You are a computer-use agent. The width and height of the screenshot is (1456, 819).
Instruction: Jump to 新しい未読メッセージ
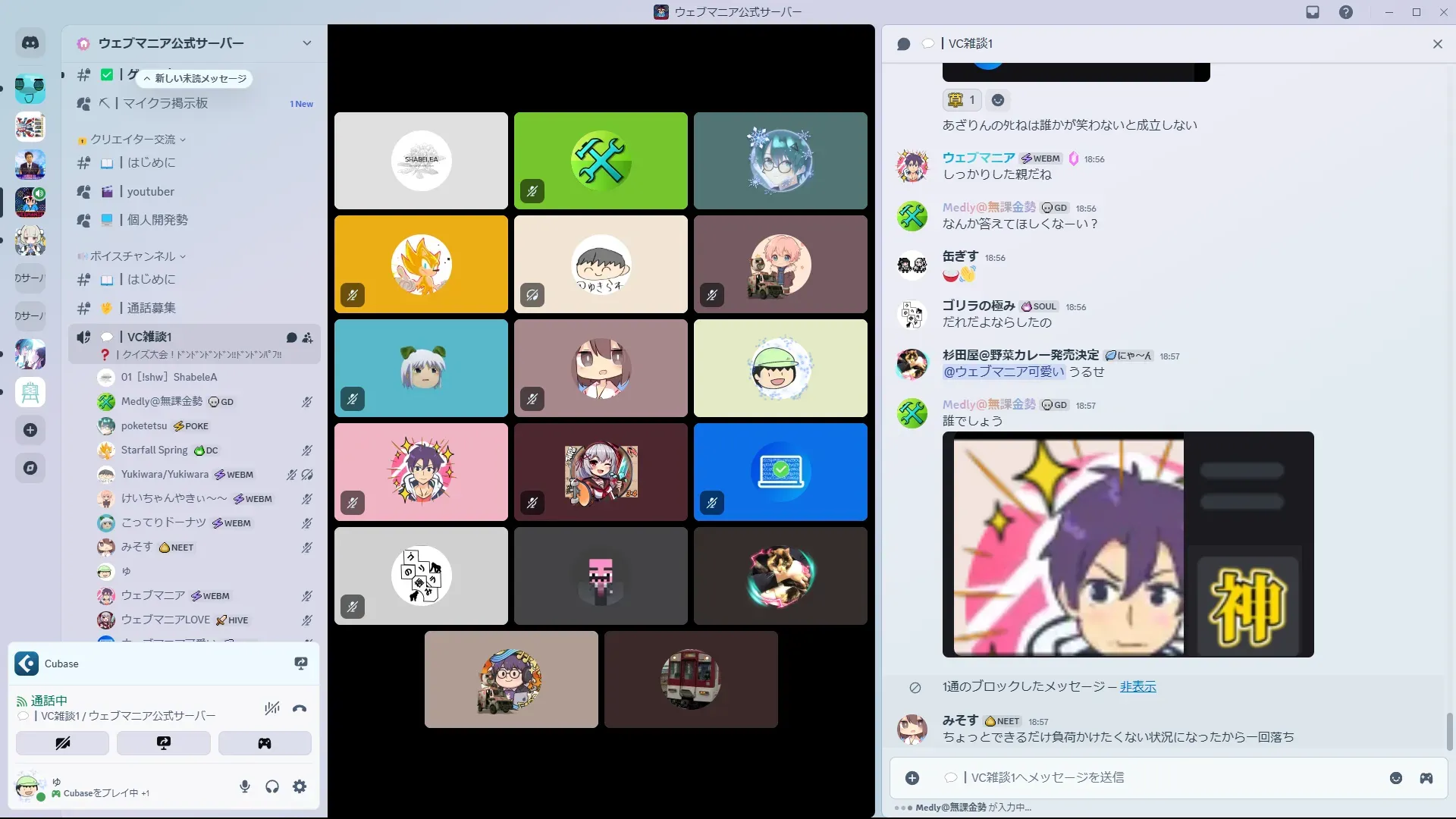(196, 79)
